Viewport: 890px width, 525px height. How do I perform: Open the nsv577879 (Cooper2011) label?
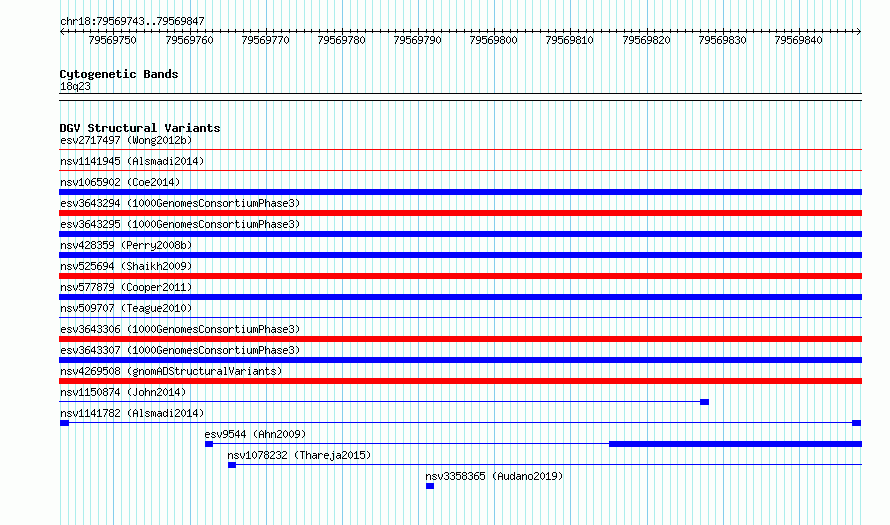(x=126, y=287)
